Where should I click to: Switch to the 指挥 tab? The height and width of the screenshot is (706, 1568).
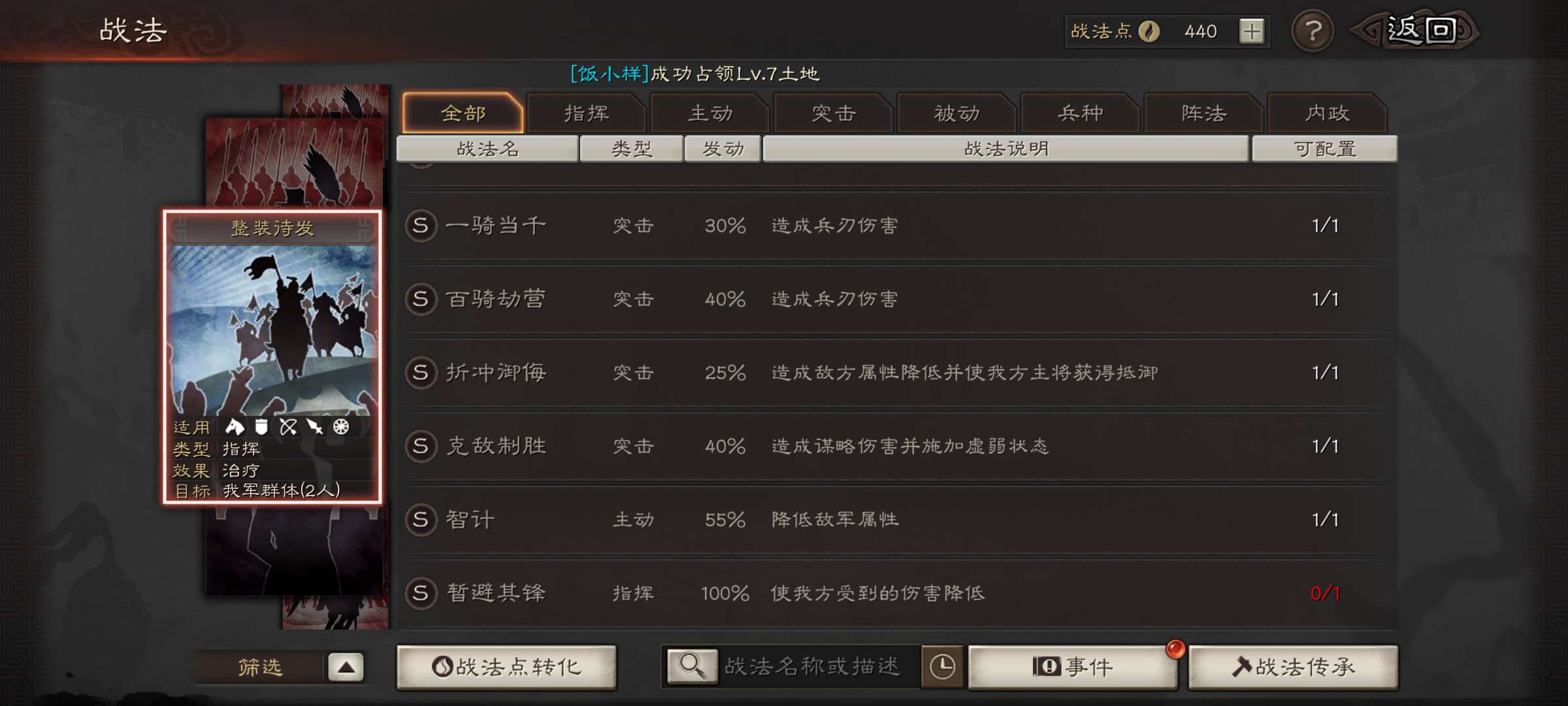pos(586,113)
